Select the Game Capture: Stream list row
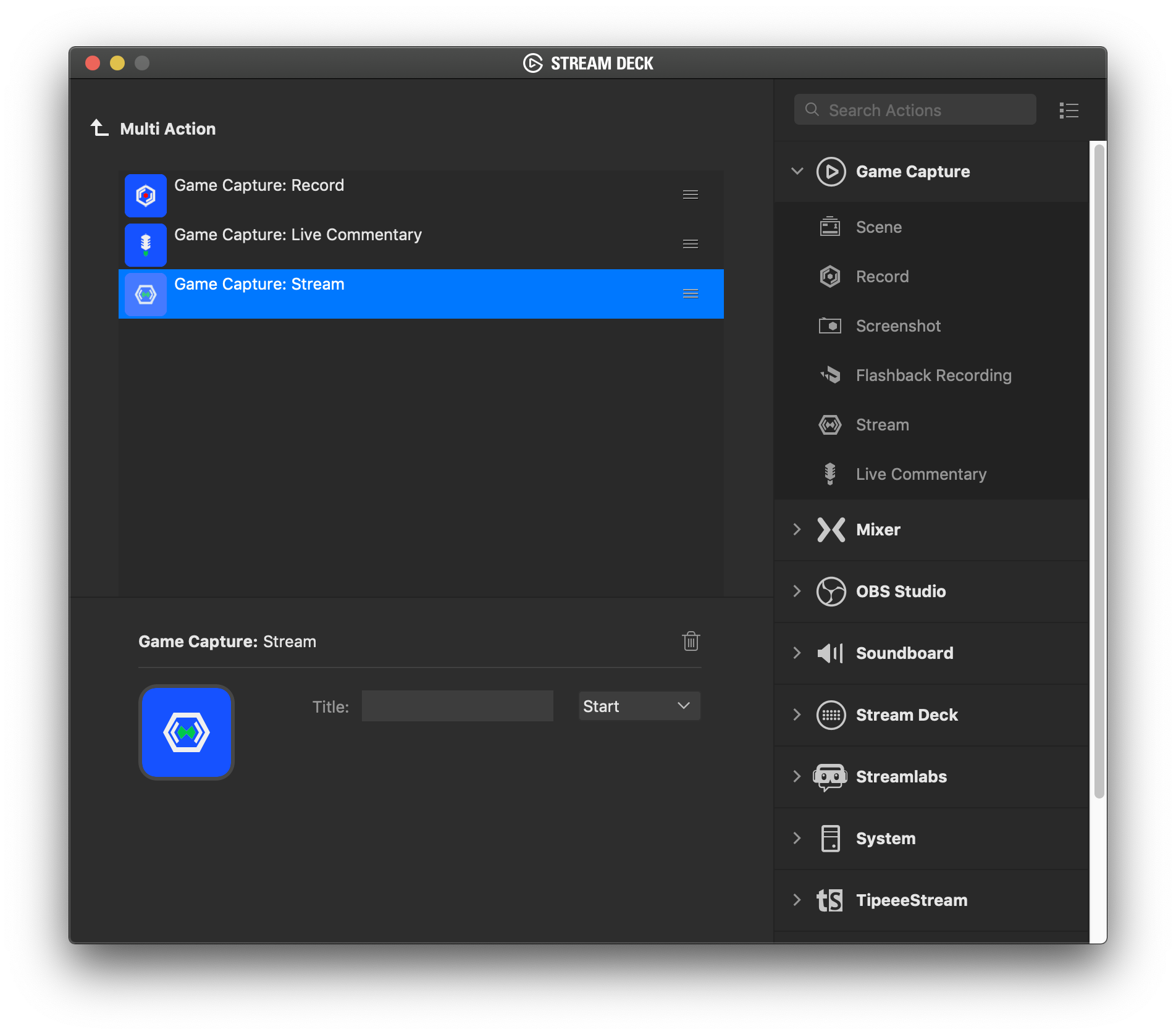 point(421,294)
